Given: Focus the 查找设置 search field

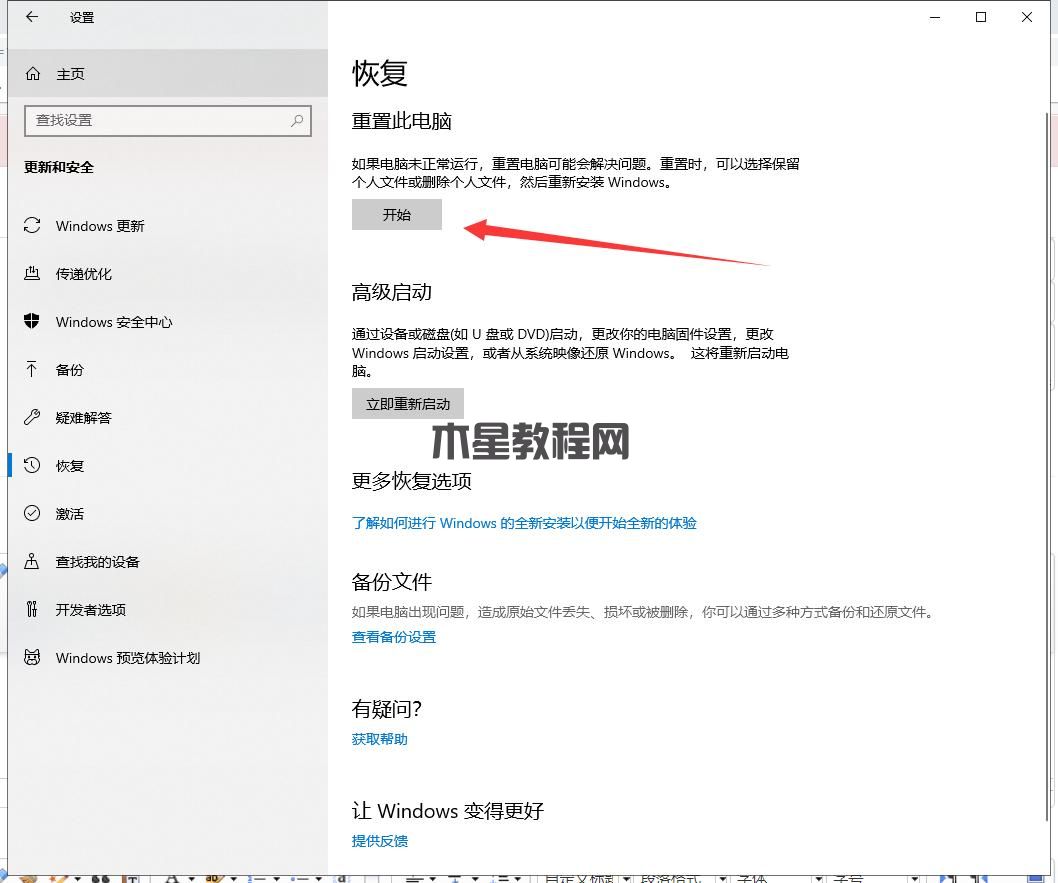Looking at the screenshot, I should (167, 121).
